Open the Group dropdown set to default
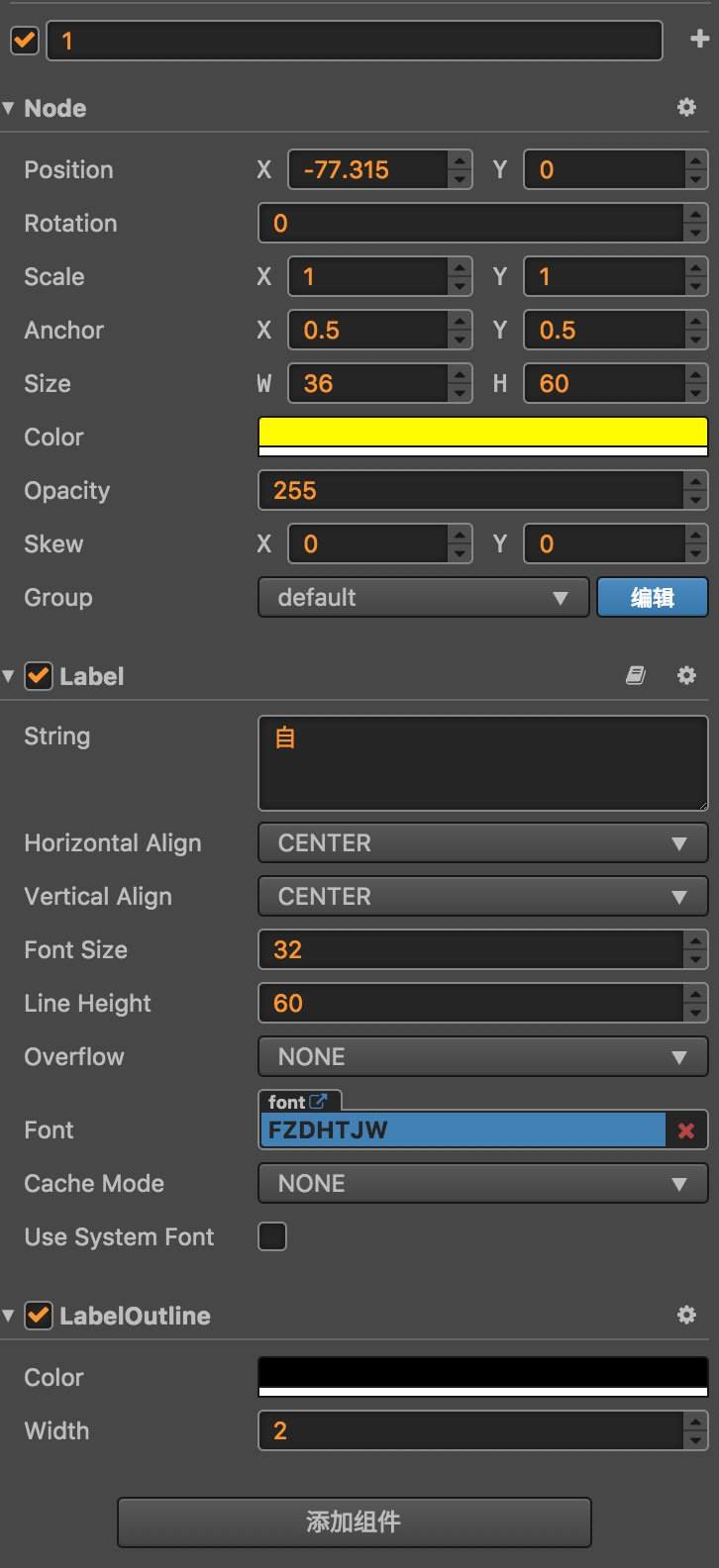Screen dimensions: 719x1568 click(423, 598)
